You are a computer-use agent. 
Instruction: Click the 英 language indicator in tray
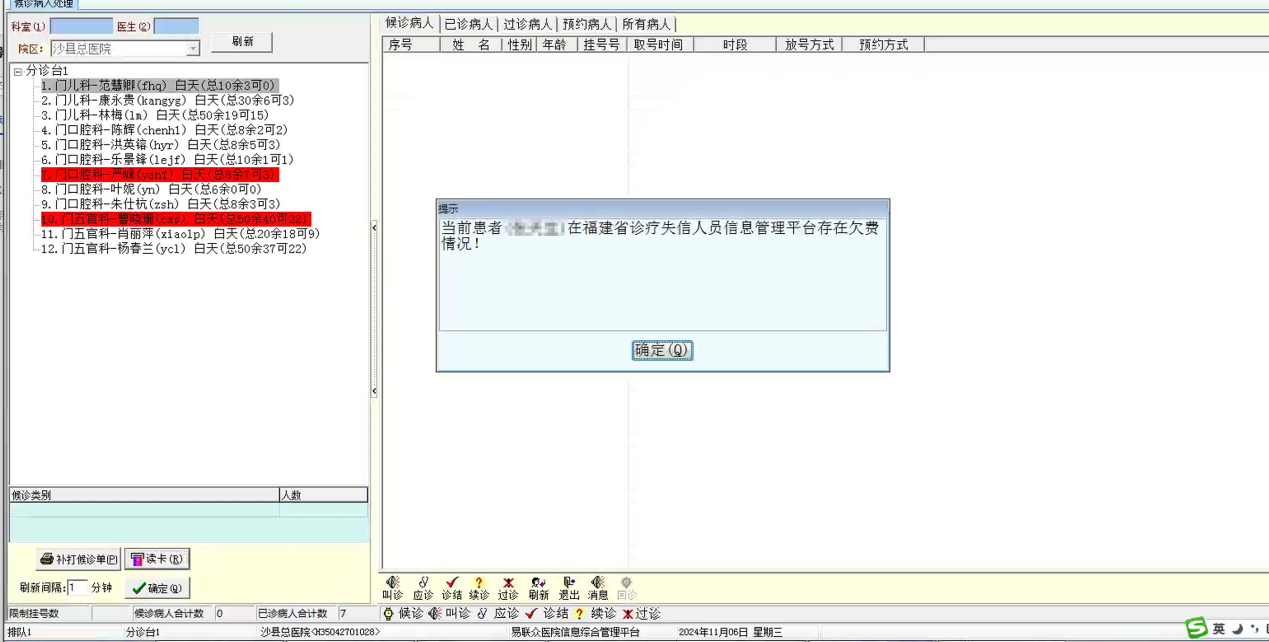click(x=1219, y=629)
